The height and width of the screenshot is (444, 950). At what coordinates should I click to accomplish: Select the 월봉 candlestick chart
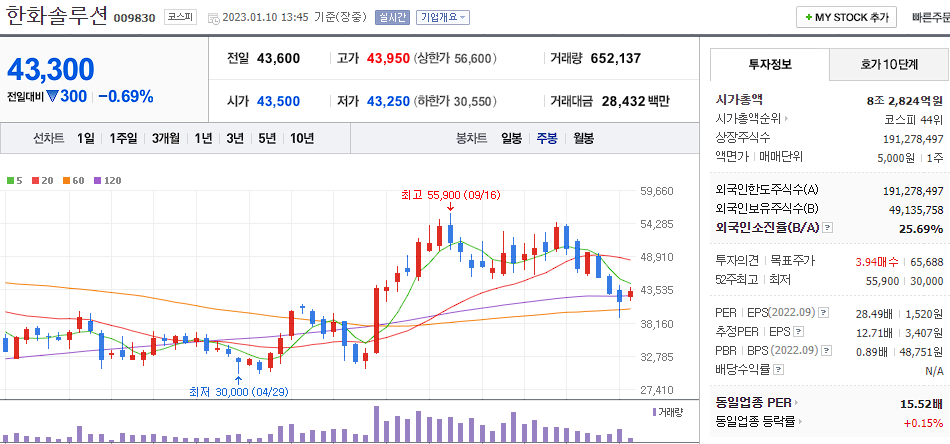point(583,138)
